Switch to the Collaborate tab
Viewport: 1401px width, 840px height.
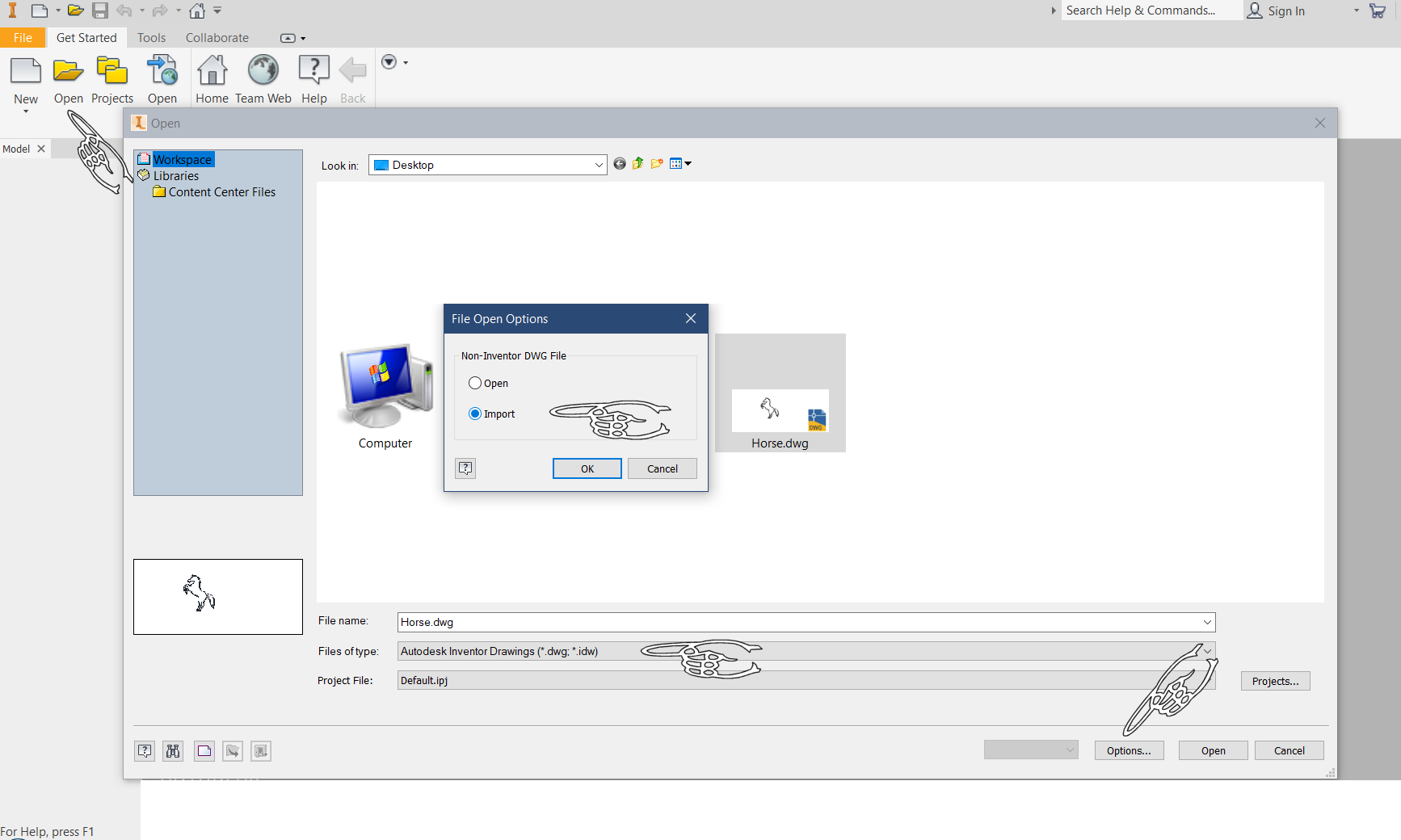coord(217,38)
